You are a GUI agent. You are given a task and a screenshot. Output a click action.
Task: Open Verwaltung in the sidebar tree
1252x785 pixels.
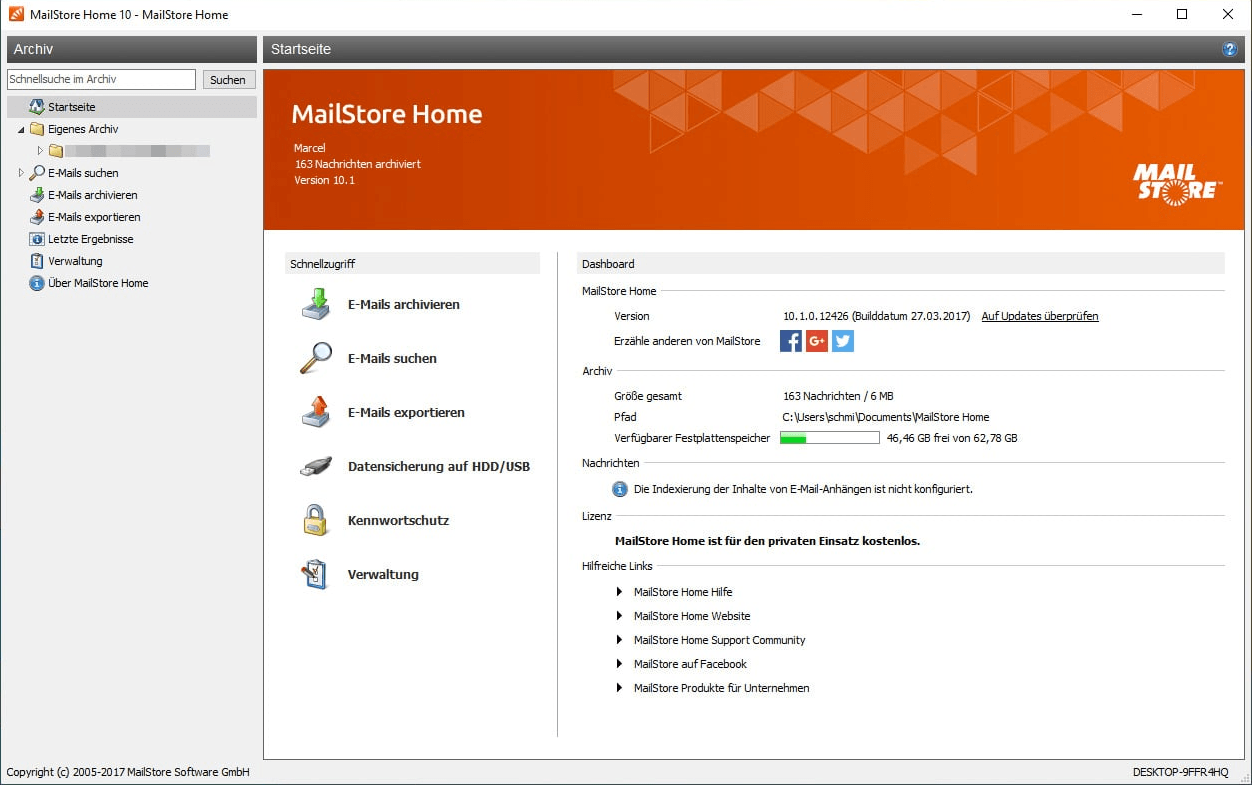75,261
